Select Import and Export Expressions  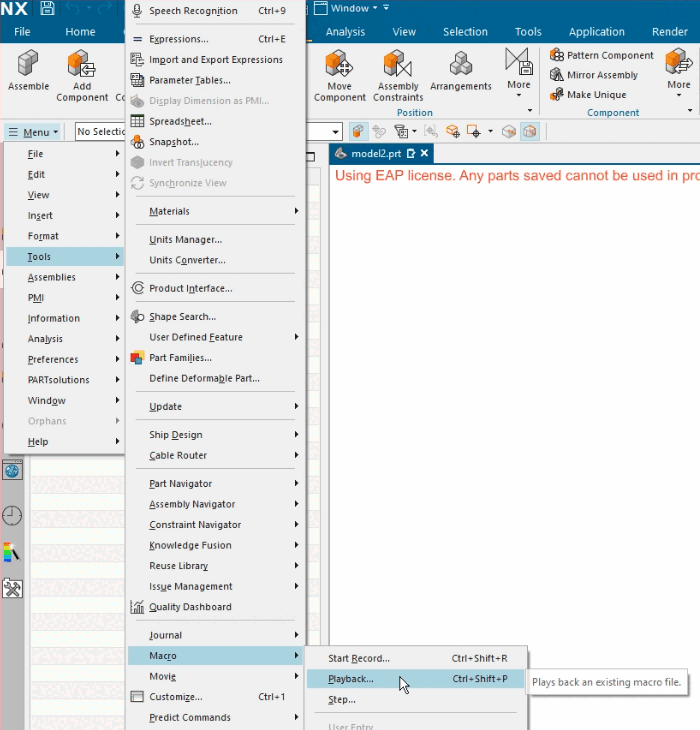pos(215,60)
